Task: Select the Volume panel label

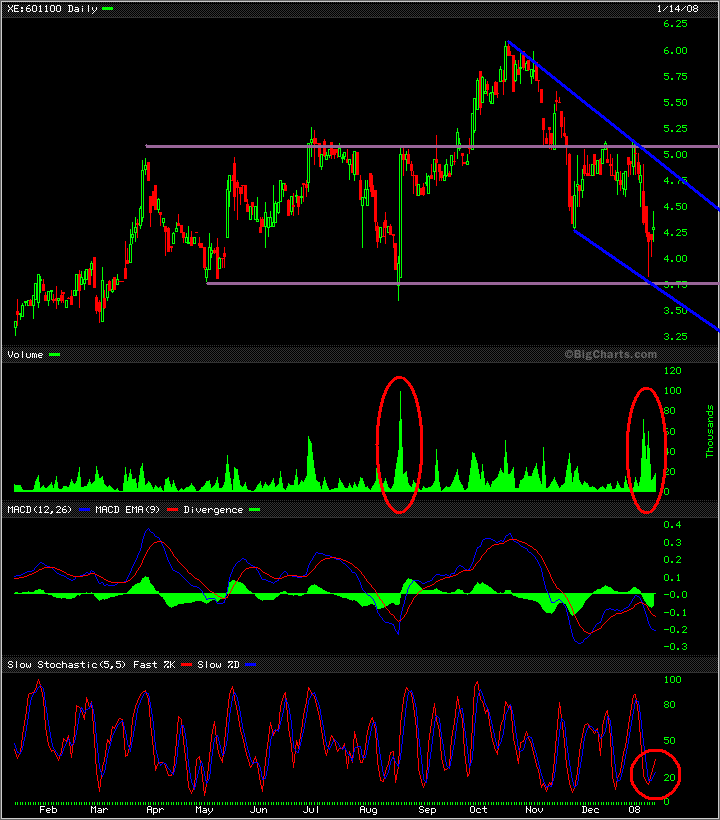Action: tap(25, 354)
